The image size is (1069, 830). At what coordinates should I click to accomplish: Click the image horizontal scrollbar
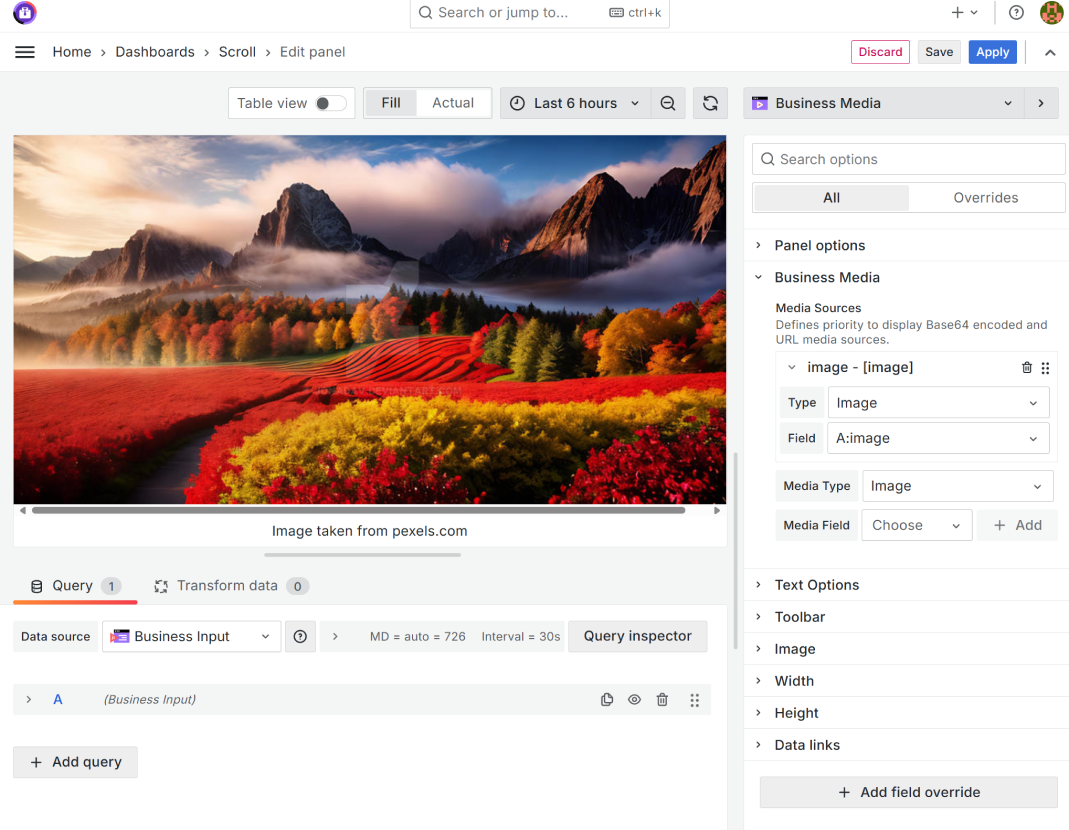coord(358,510)
